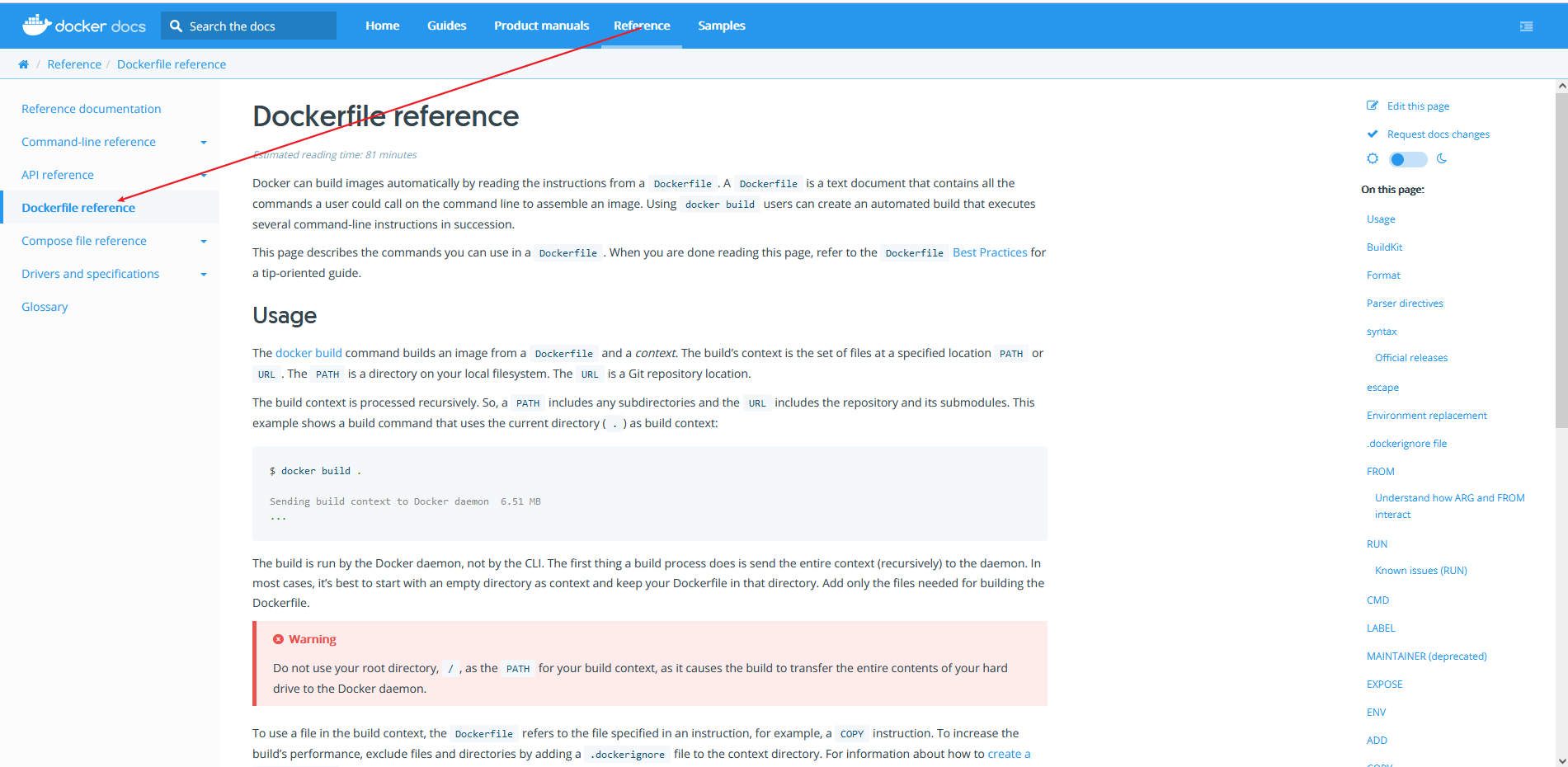Select Drivers and specifications in sidebar
This screenshot has height=767, width=1568.
pos(91,274)
